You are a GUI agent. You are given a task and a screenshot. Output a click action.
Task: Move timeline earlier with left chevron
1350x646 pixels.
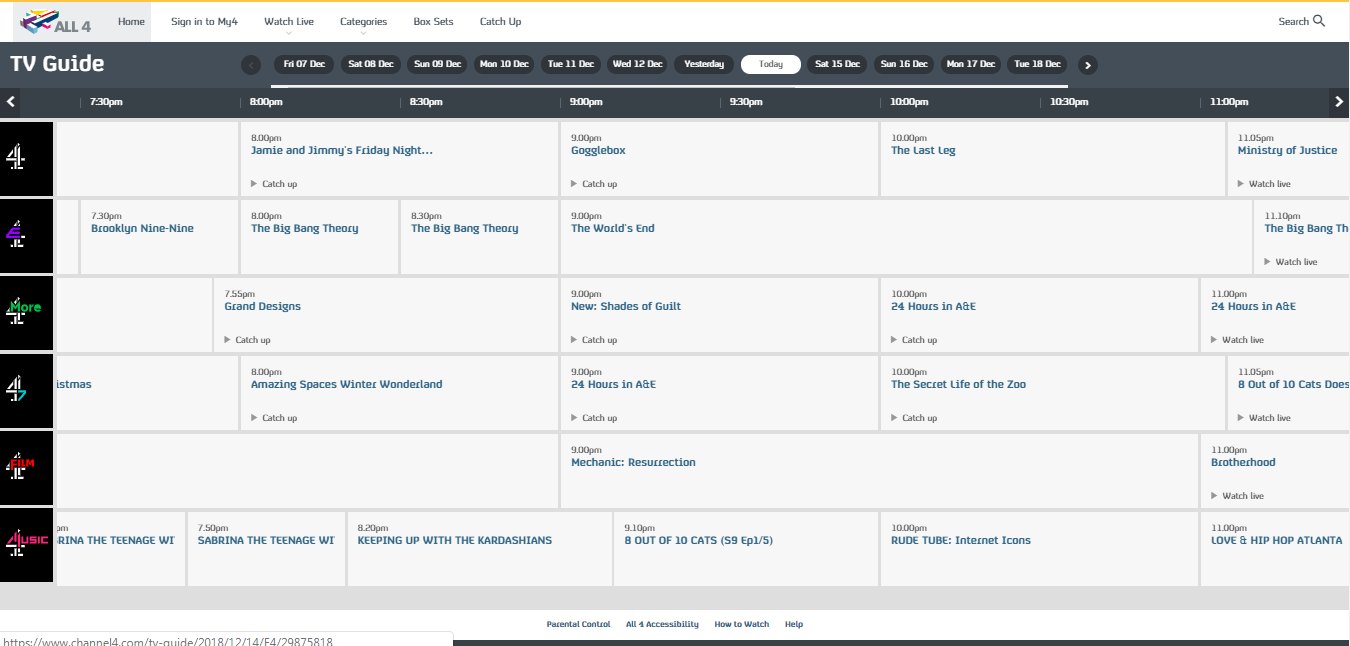[x=10, y=102]
